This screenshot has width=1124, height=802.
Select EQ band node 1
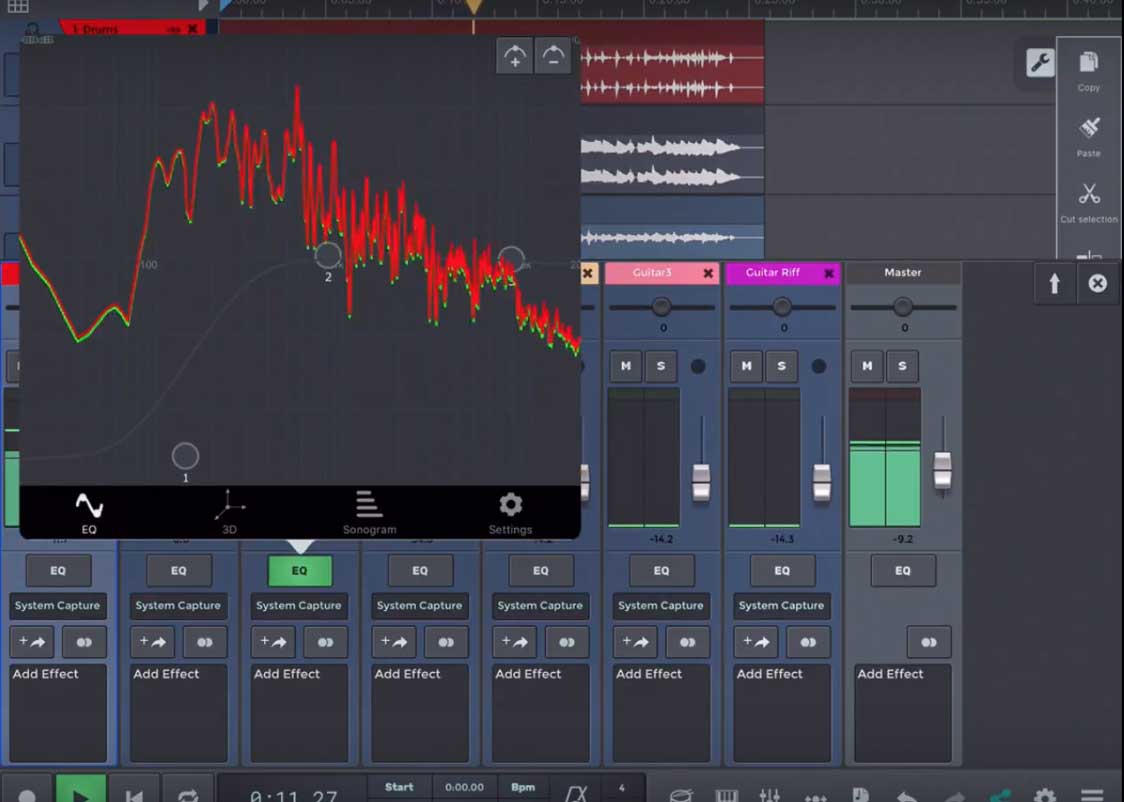point(185,457)
